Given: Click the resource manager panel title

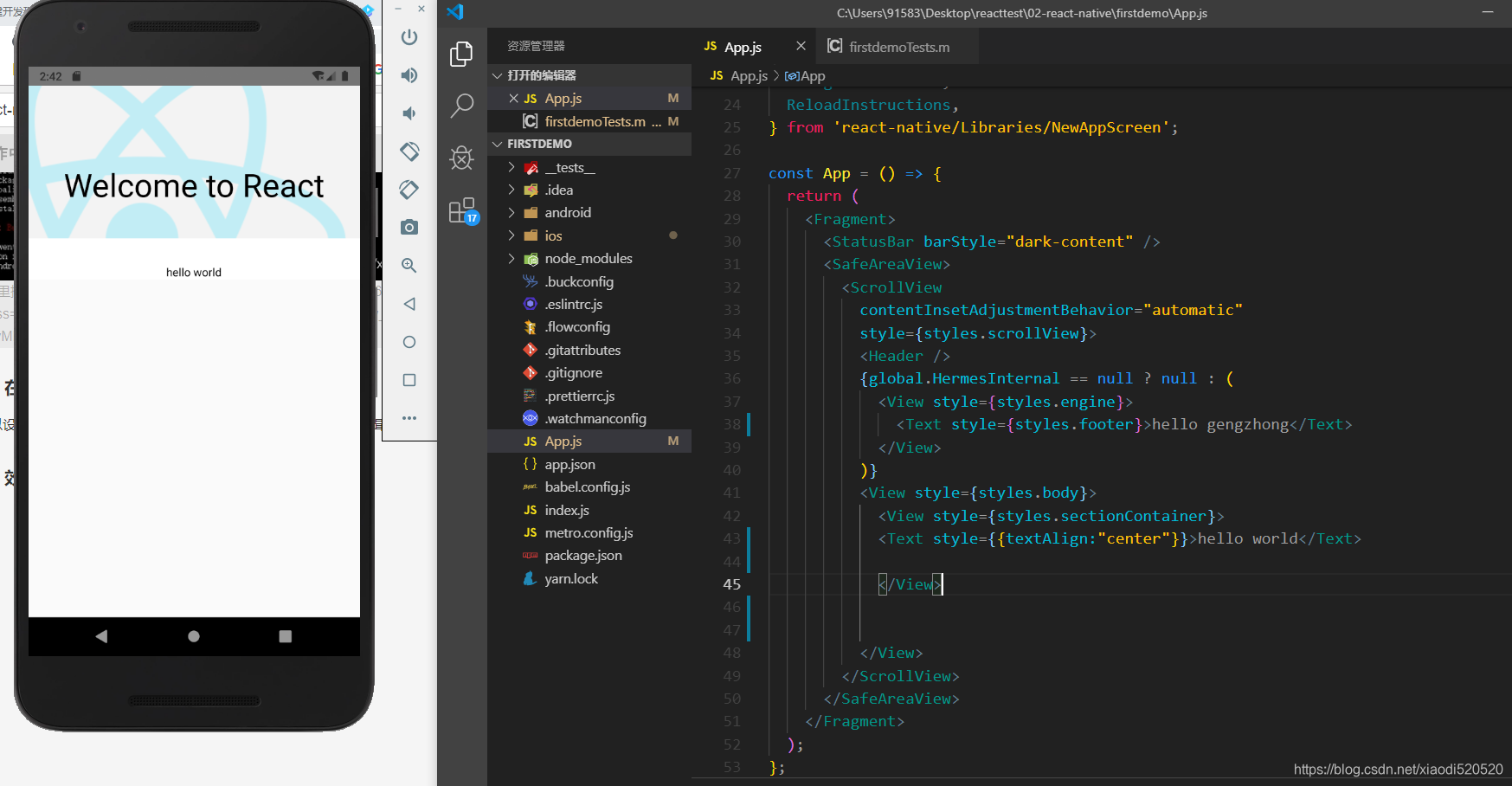Looking at the screenshot, I should pos(536,46).
